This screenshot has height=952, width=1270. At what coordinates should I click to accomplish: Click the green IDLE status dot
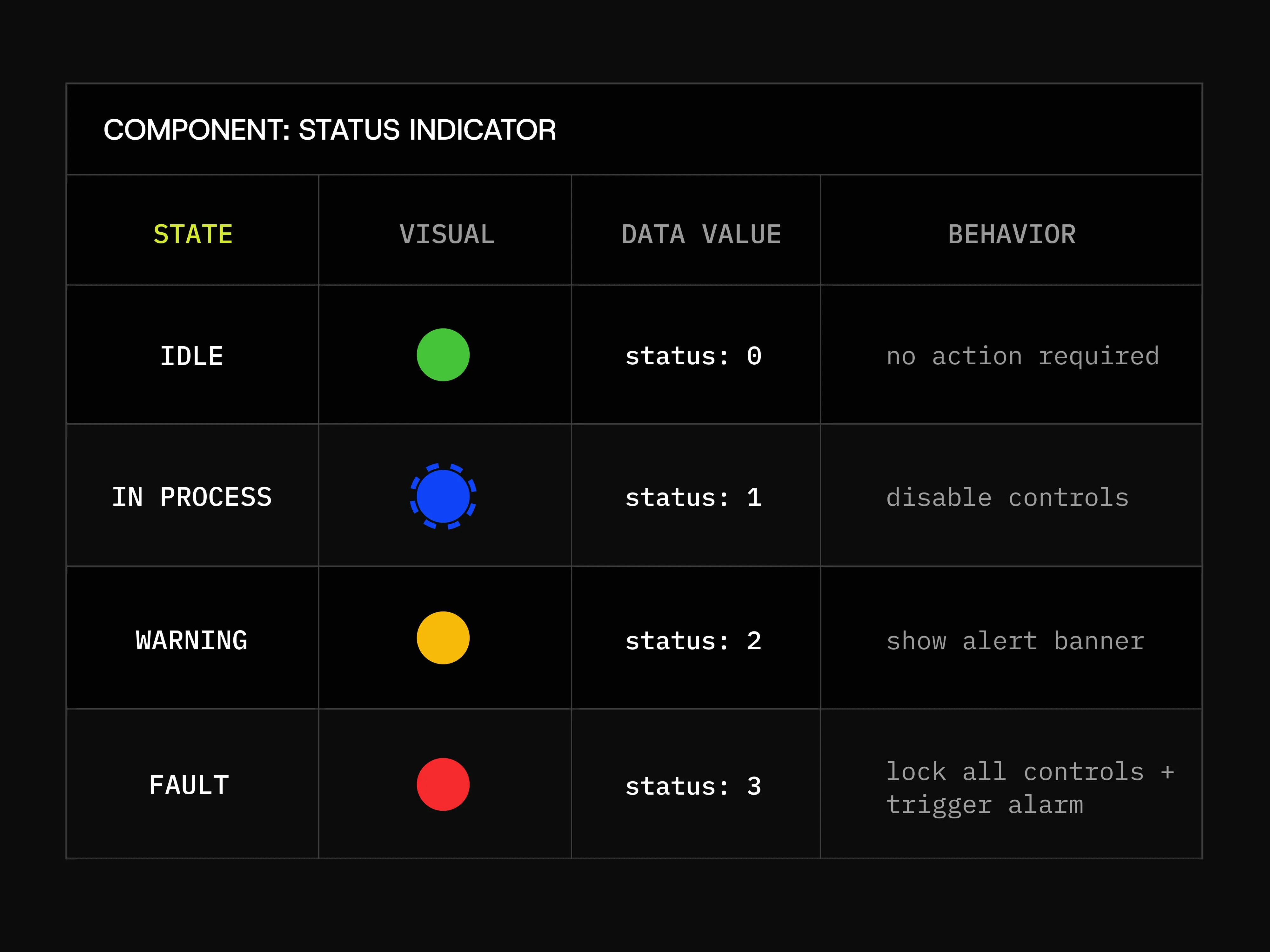coord(443,355)
